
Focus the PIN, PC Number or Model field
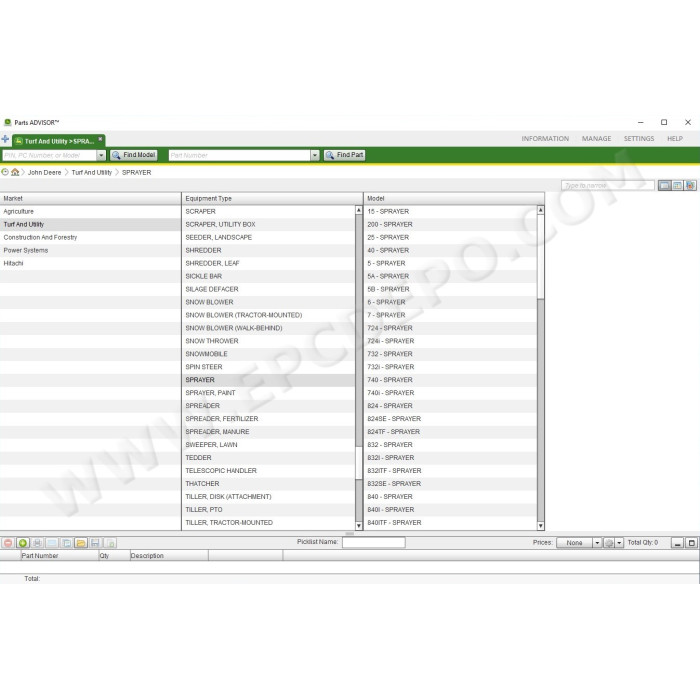[x=49, y=155]
